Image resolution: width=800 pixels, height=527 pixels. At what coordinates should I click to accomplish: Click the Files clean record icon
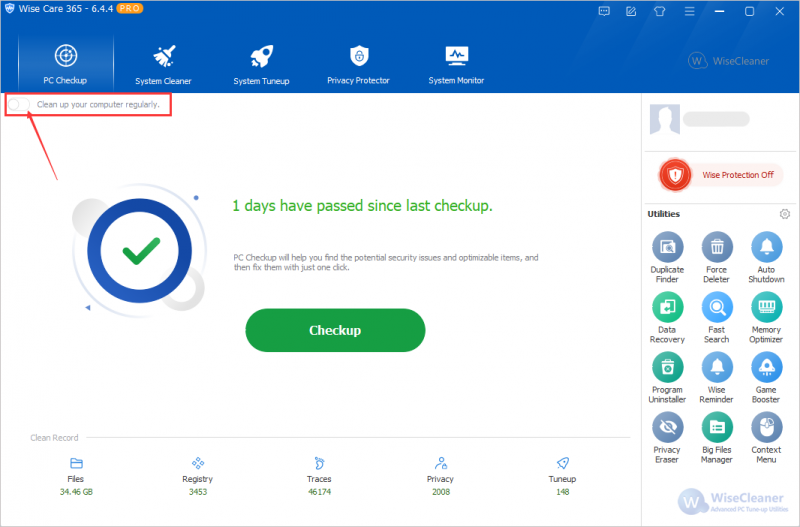[76, 463]
